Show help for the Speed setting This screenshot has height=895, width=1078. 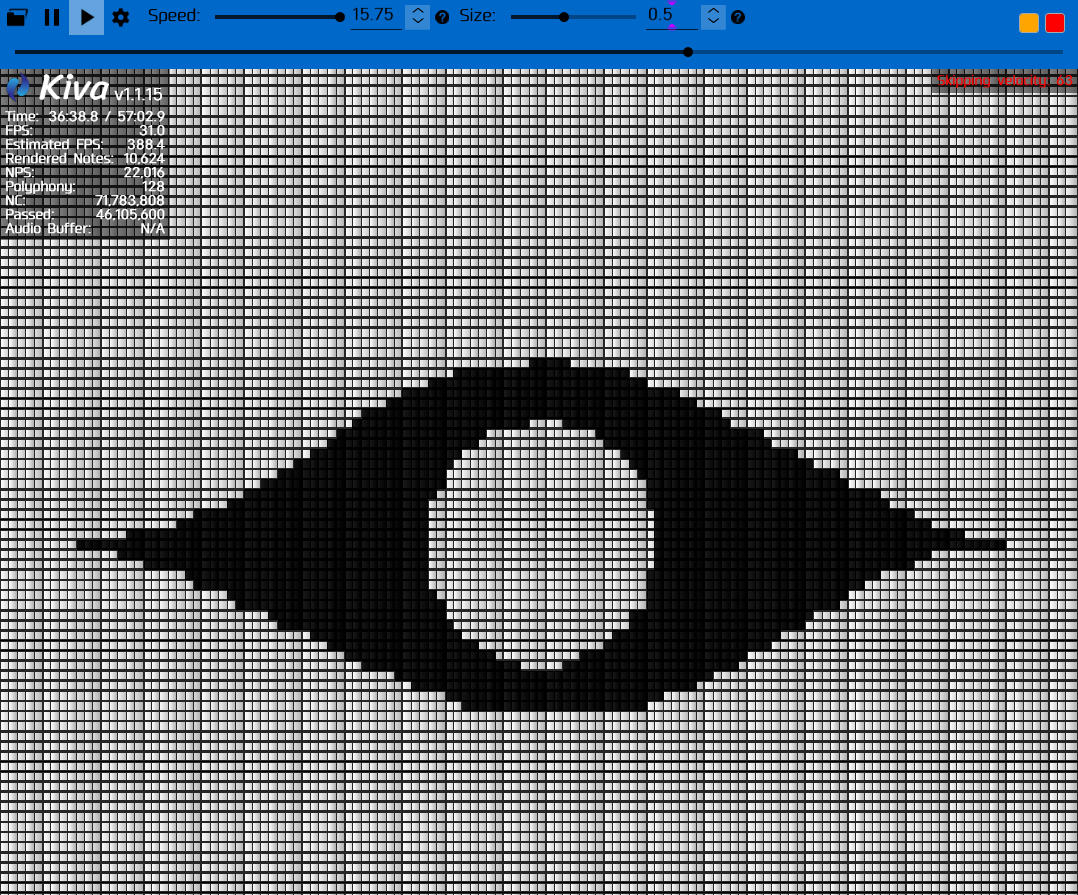coord(442,17)
